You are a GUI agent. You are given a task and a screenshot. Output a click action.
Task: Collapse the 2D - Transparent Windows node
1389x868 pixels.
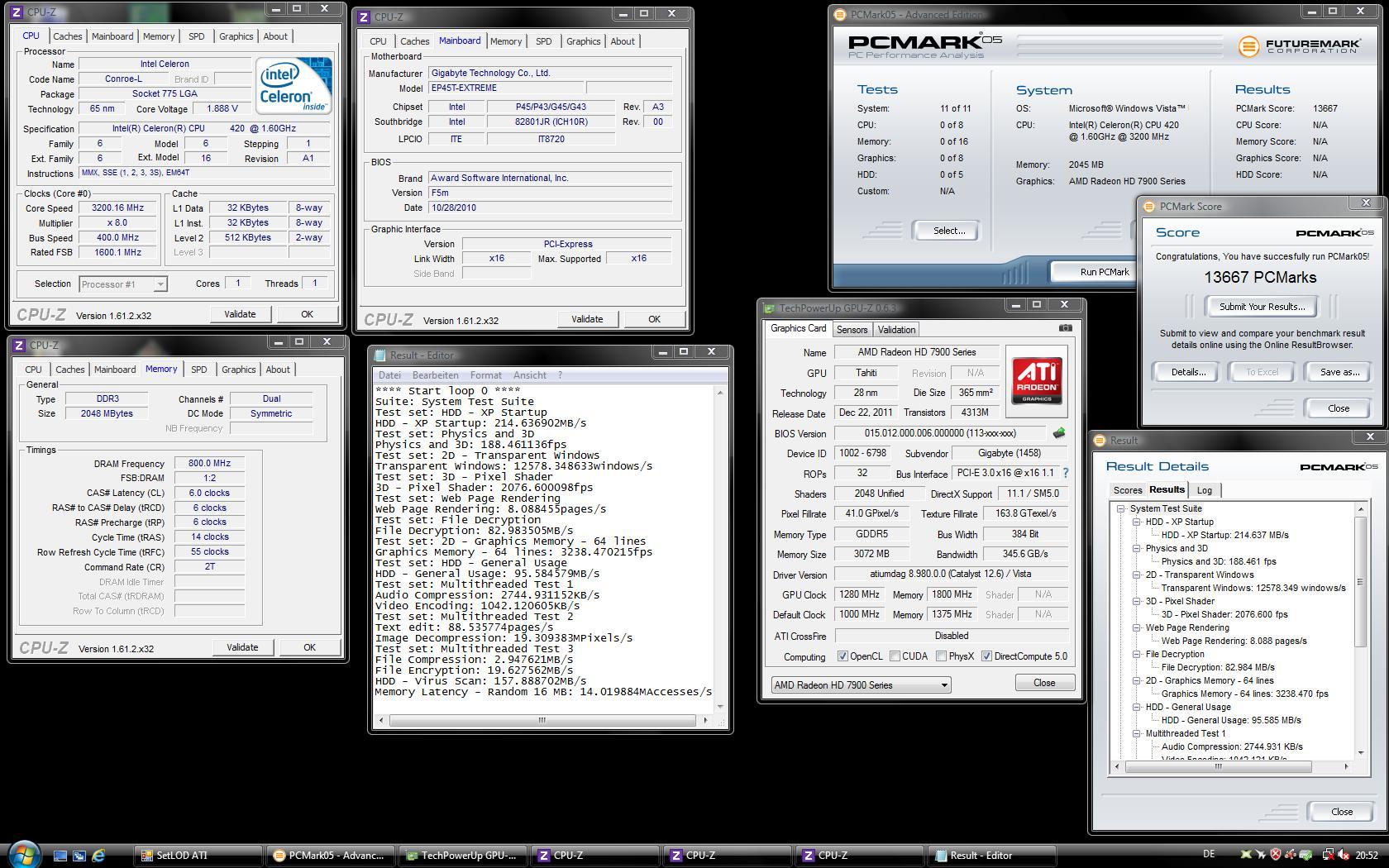(1137, 575)
